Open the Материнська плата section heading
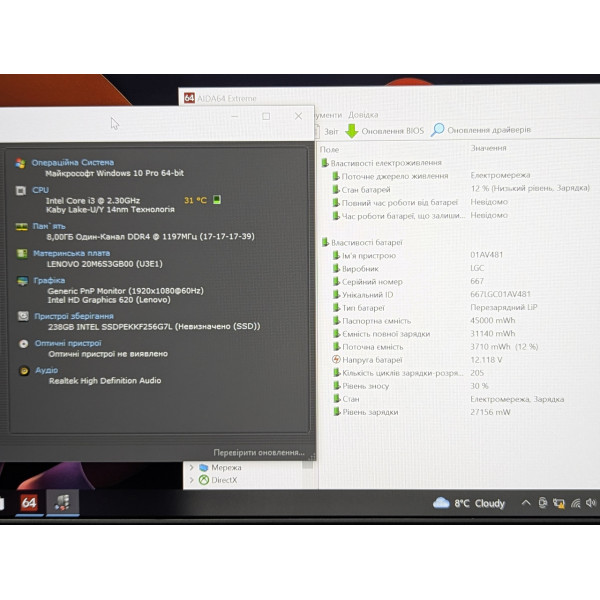This screenshot has height=600, width=600. (x=72, y=253)
